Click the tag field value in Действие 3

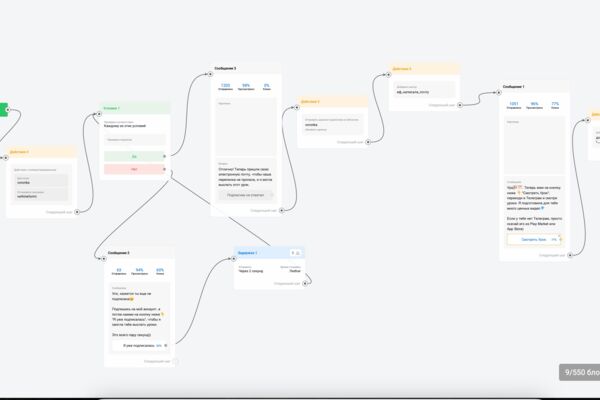(412, 92)
